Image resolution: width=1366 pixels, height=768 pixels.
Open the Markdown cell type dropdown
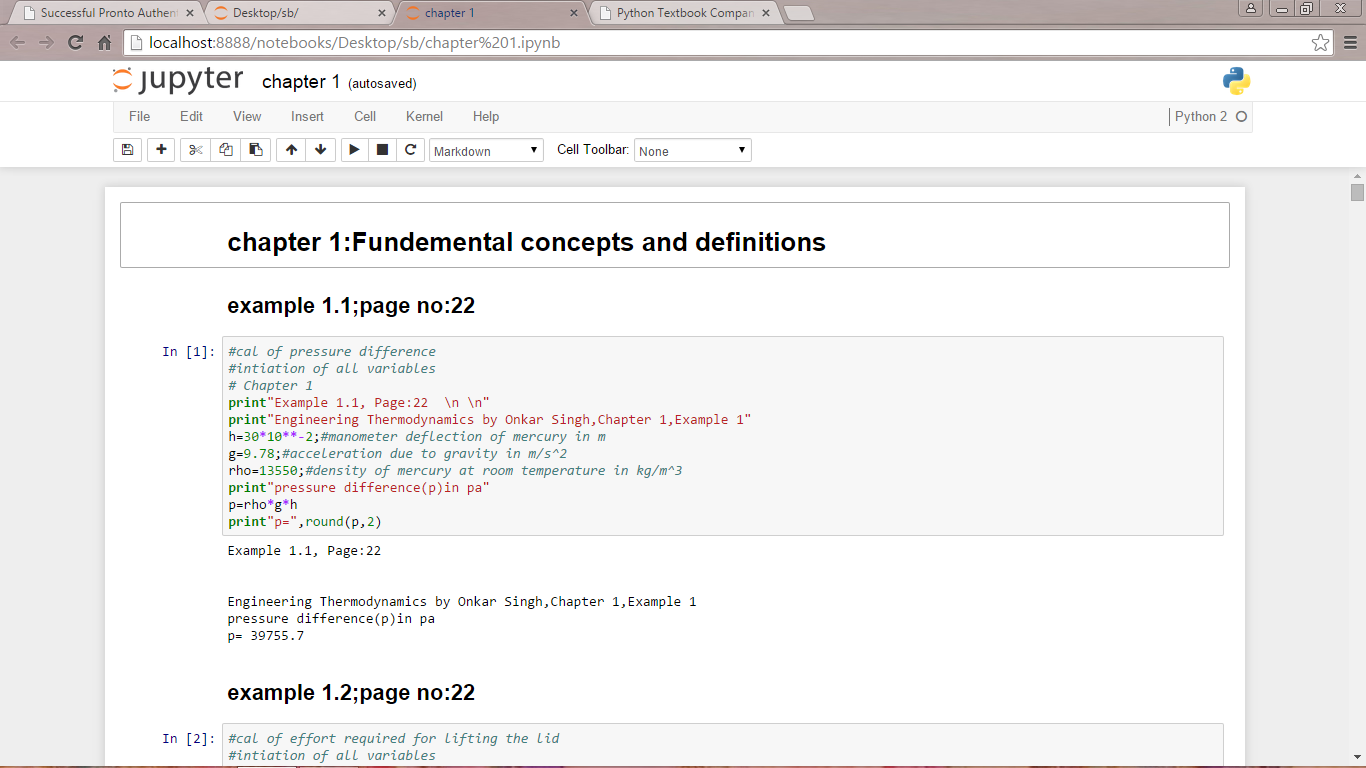[486, 151]
